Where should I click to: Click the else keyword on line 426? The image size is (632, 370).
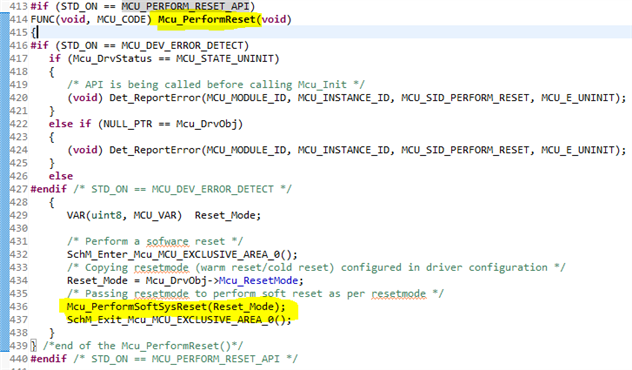(61, 176)
